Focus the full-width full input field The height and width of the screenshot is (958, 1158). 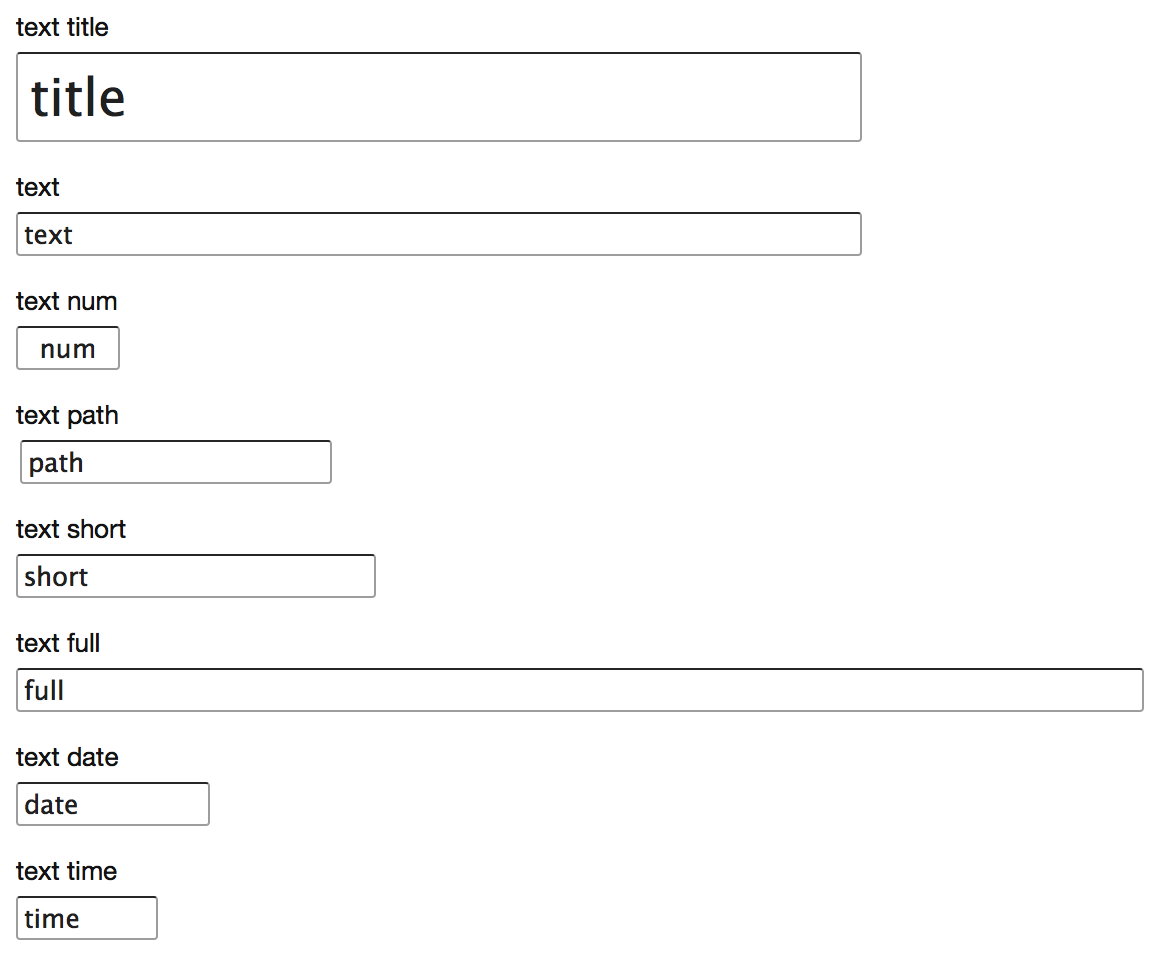580,690
